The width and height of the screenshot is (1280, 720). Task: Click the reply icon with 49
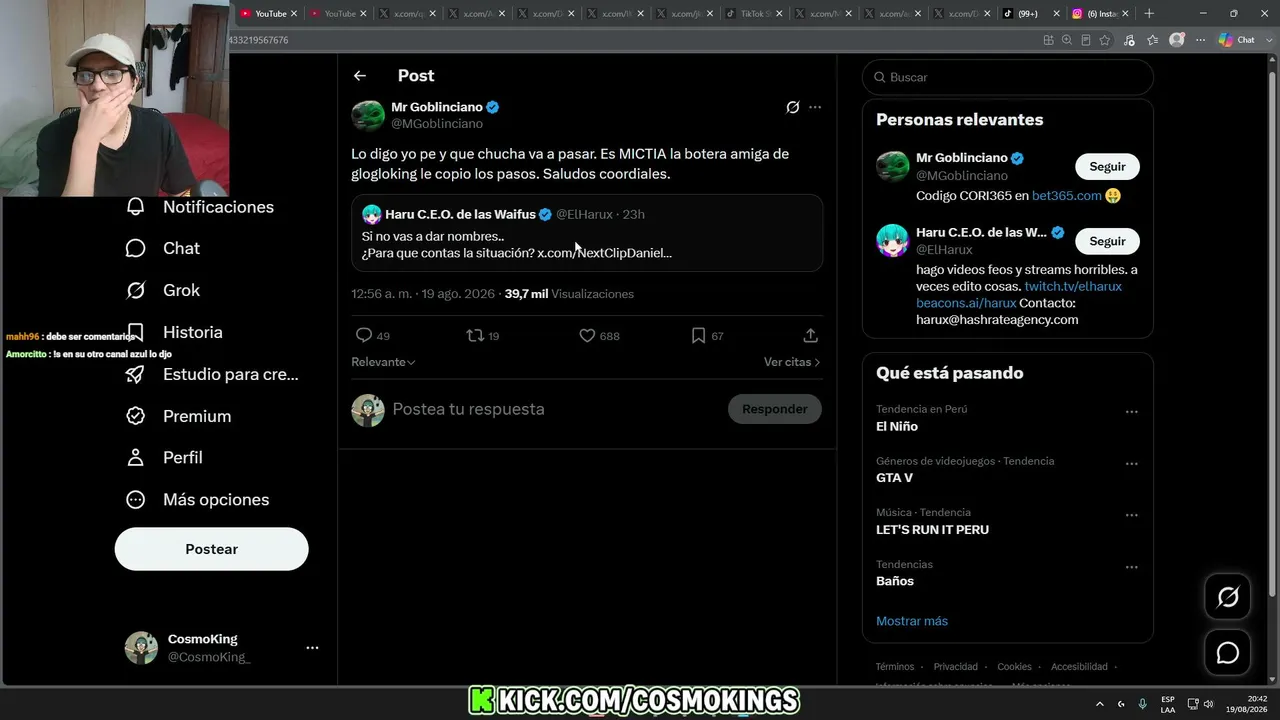[x=364, y=336]
